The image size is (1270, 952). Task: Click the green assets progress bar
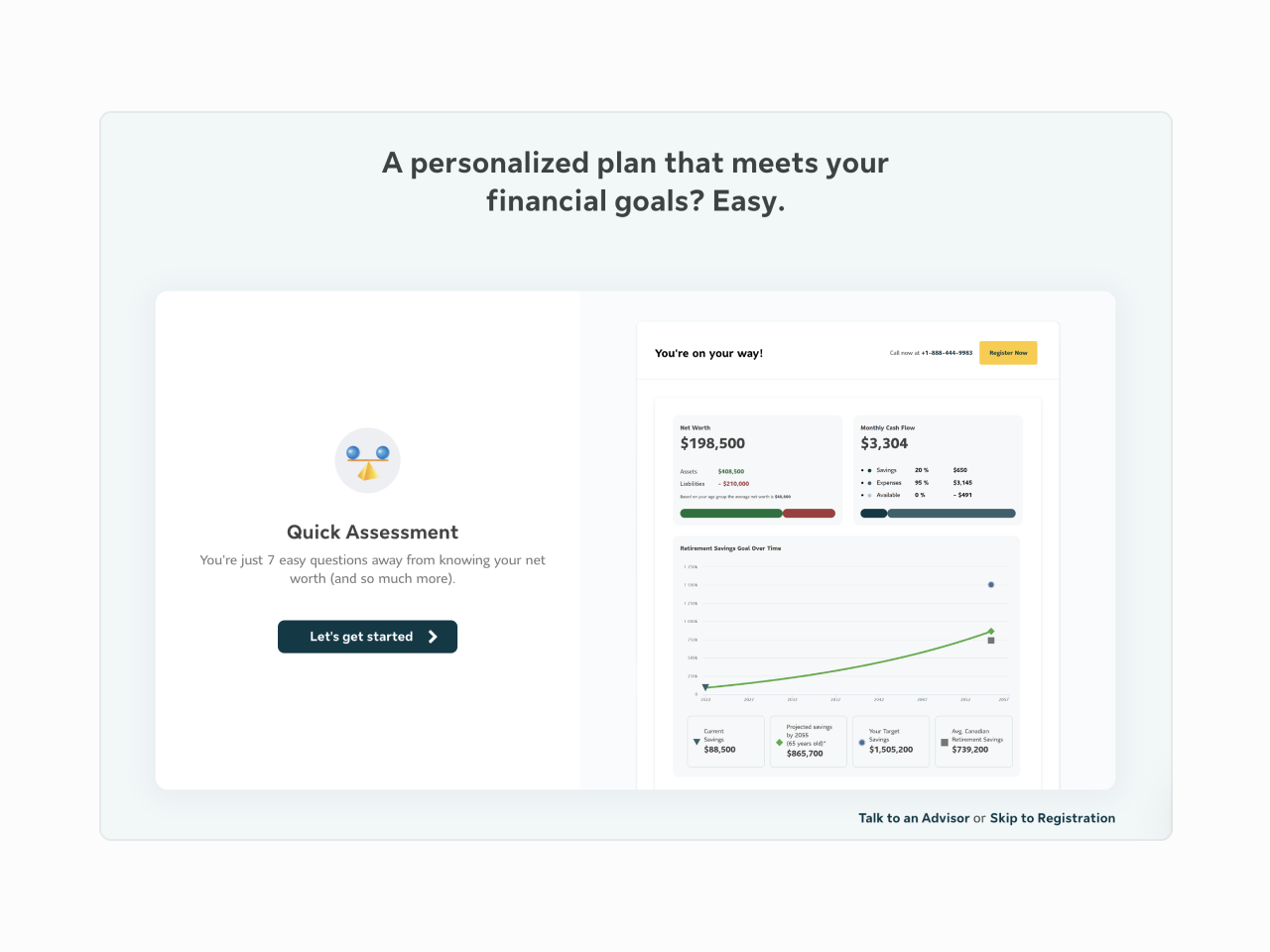click(x=731, y=514)
